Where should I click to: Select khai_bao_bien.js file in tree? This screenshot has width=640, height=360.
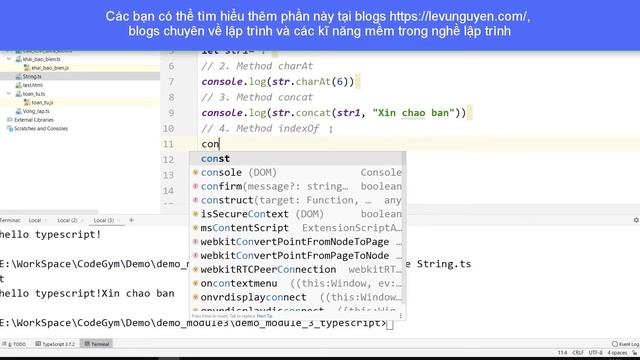click(50, 68)
